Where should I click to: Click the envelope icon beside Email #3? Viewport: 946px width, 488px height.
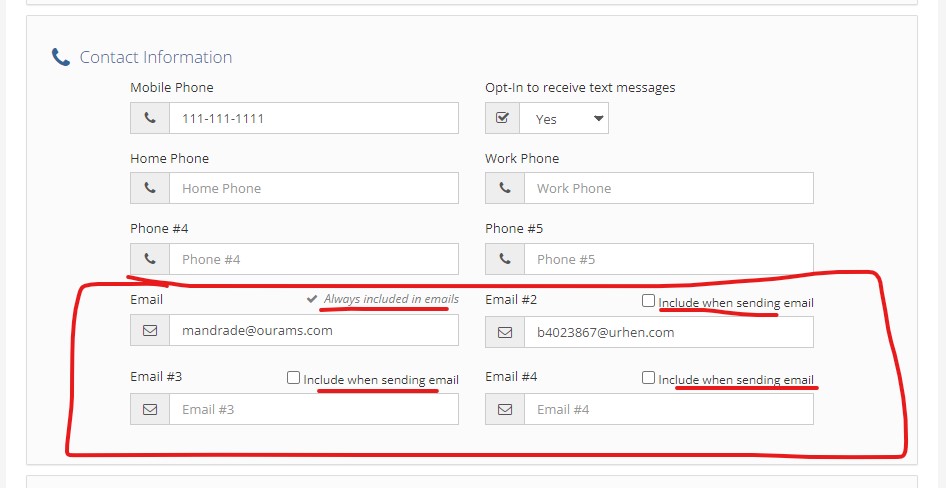pyautogui.click(x=150, y=409)
